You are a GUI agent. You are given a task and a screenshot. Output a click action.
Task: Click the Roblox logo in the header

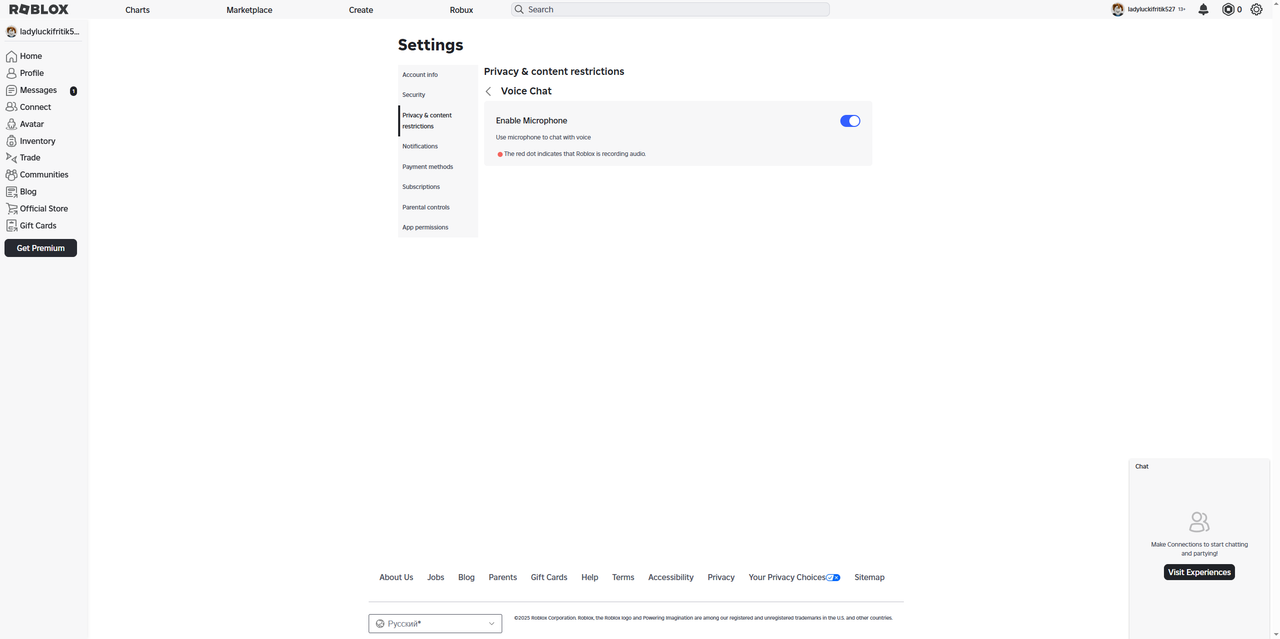[39, 9]
